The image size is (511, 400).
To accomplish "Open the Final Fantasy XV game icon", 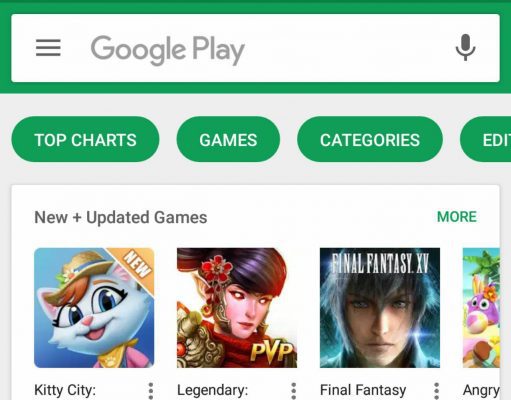I will pyautogui.click(x=380, y=308).
